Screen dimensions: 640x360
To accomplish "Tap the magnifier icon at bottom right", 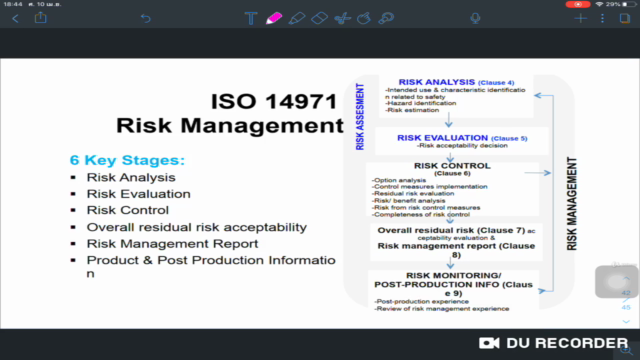I will point(626,350).
